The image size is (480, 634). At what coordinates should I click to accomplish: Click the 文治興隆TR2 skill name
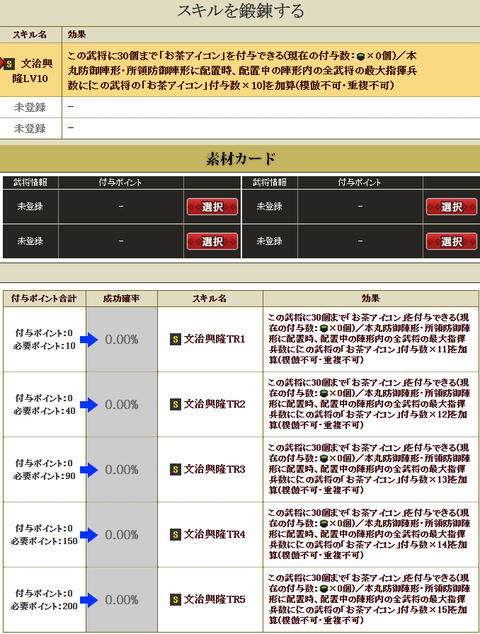[215, 404]
